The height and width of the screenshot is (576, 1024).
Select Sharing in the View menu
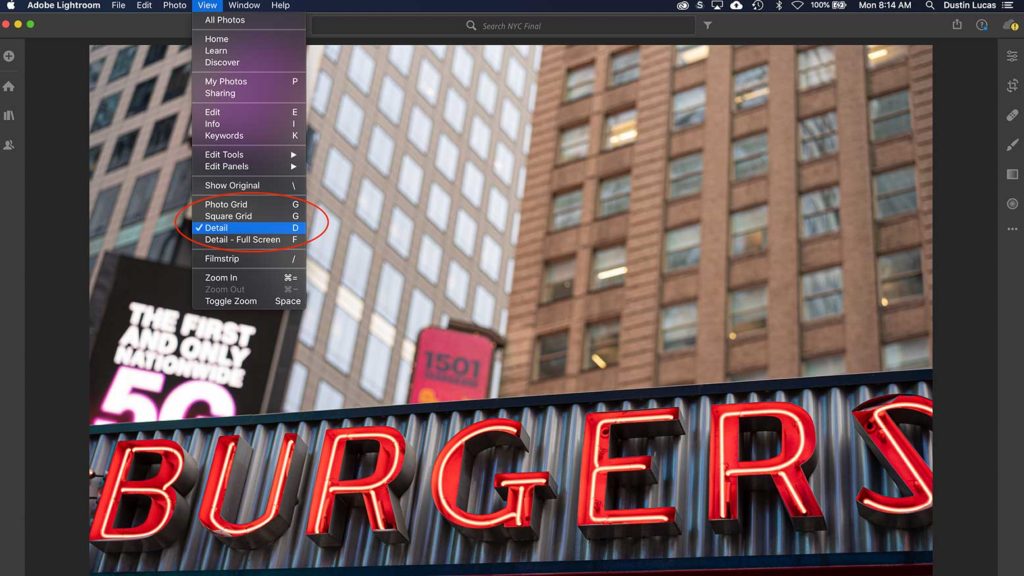coord(248,93)
